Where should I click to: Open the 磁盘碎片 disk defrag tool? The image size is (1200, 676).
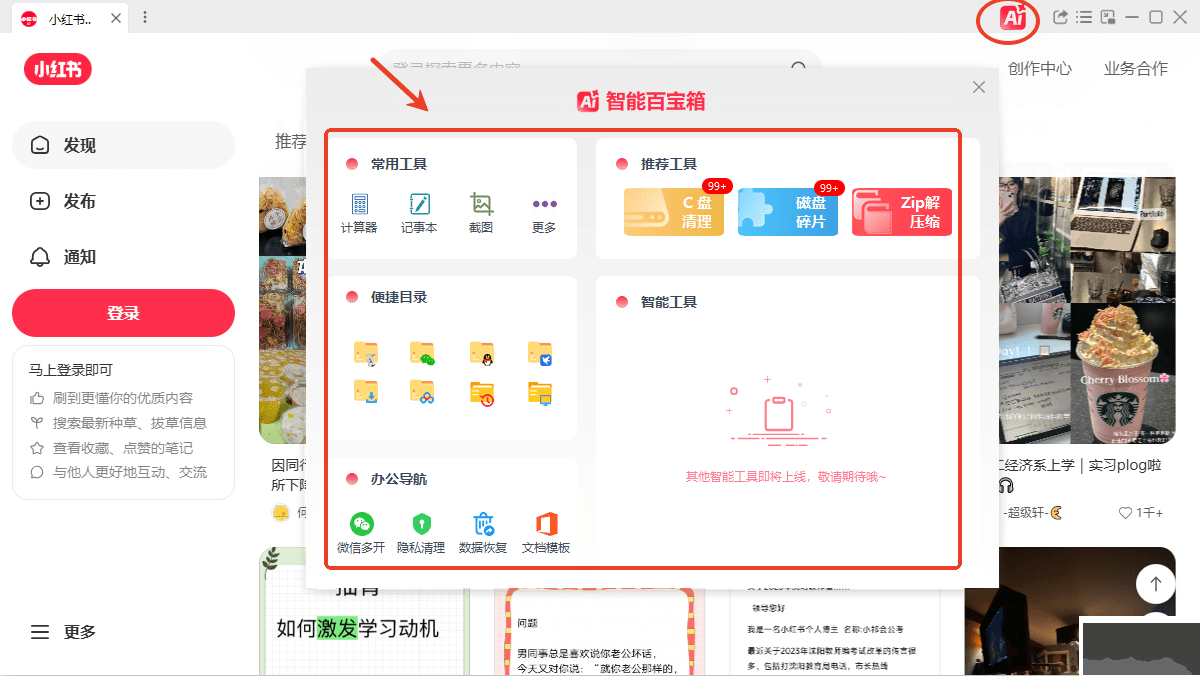(788, 212)
